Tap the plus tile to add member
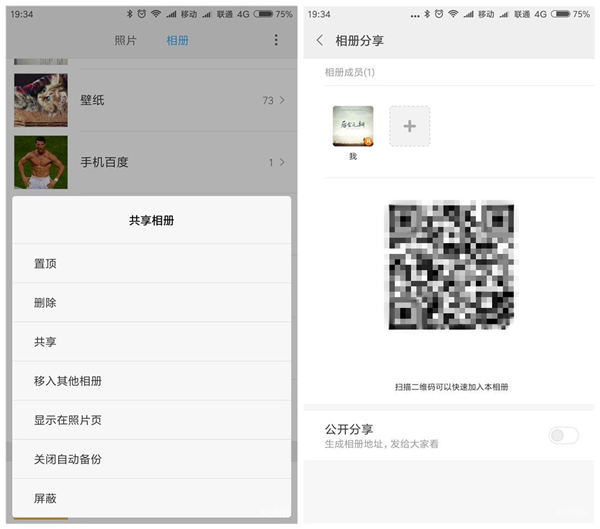This screenshot has width=600, height=529. click(409, 126)
